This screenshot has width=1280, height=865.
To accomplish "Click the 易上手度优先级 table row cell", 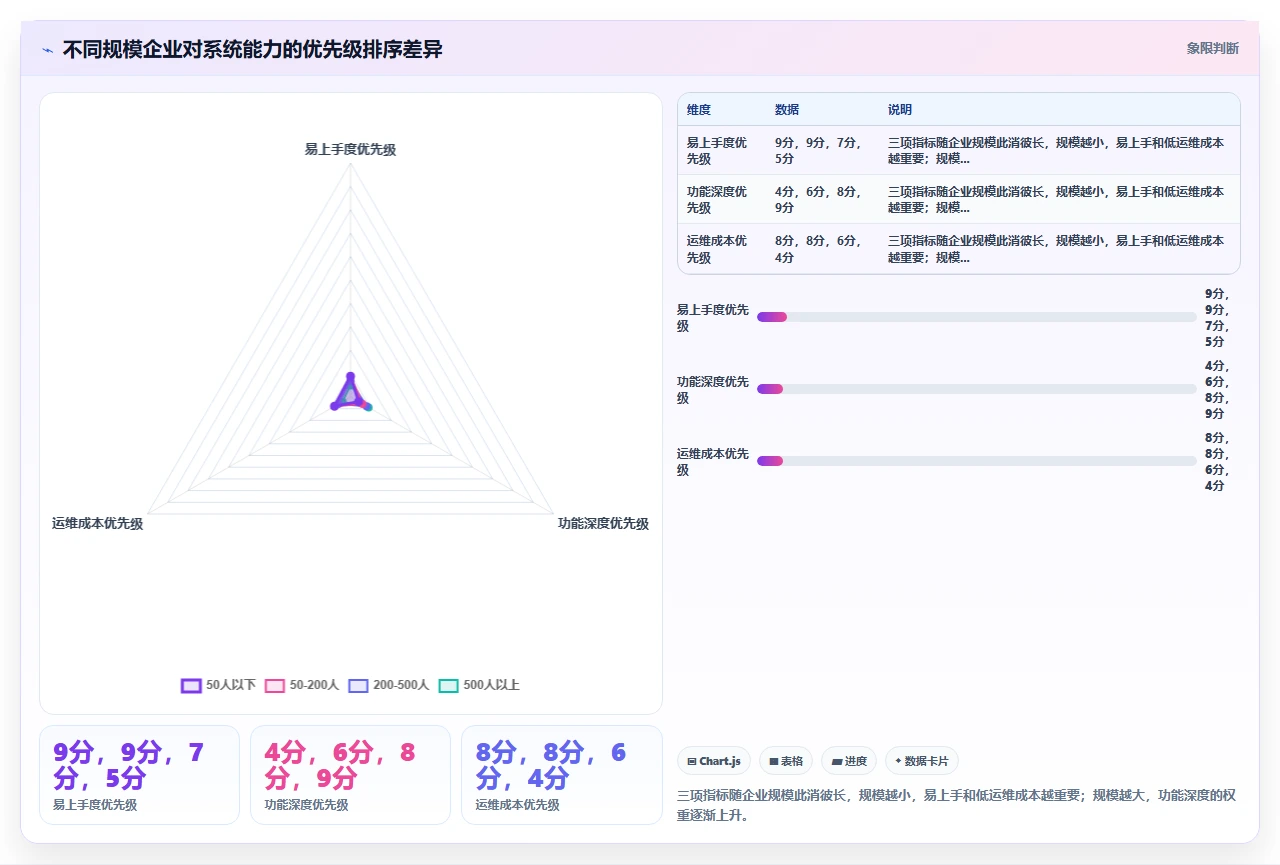I will tap(722, 150).
